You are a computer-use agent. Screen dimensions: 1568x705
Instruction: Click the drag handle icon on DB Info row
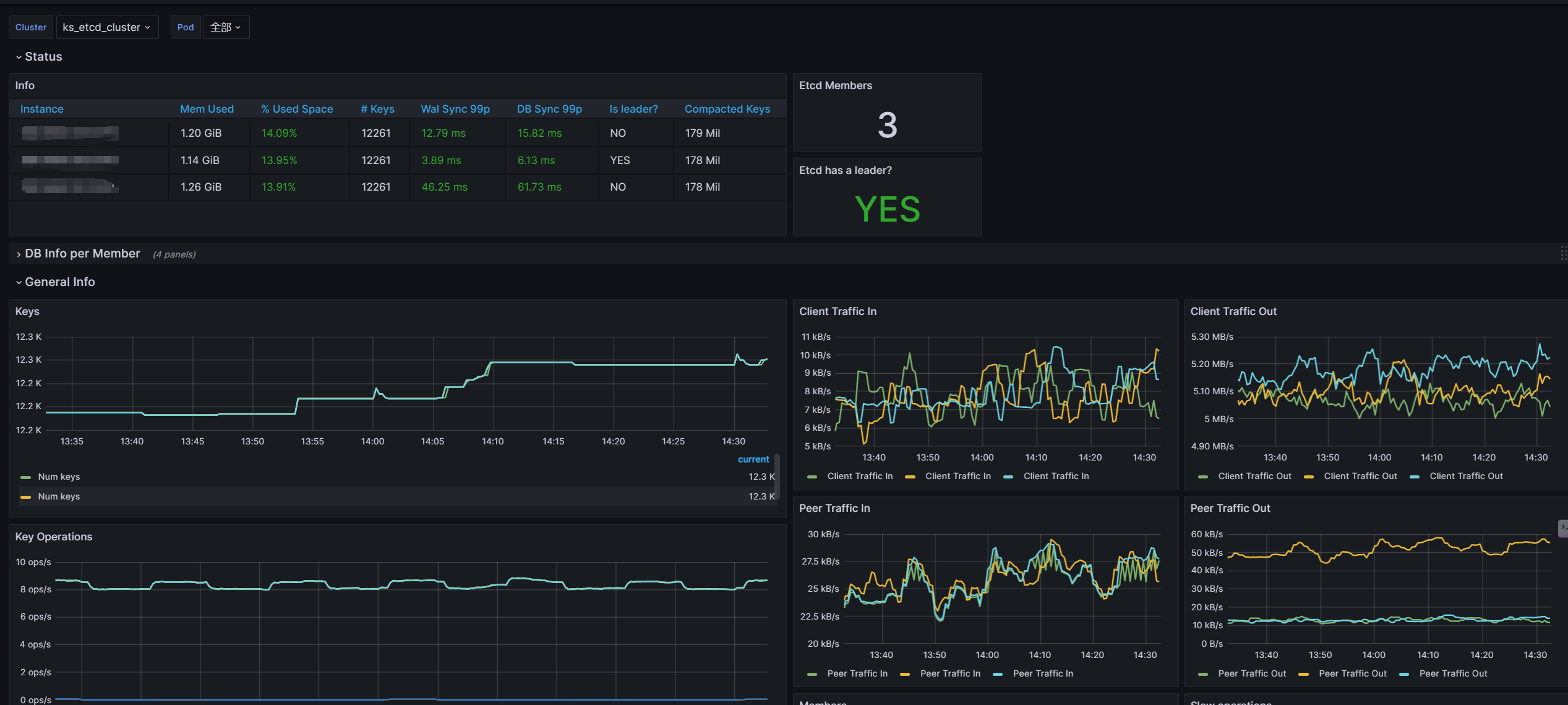[1563, 253]
